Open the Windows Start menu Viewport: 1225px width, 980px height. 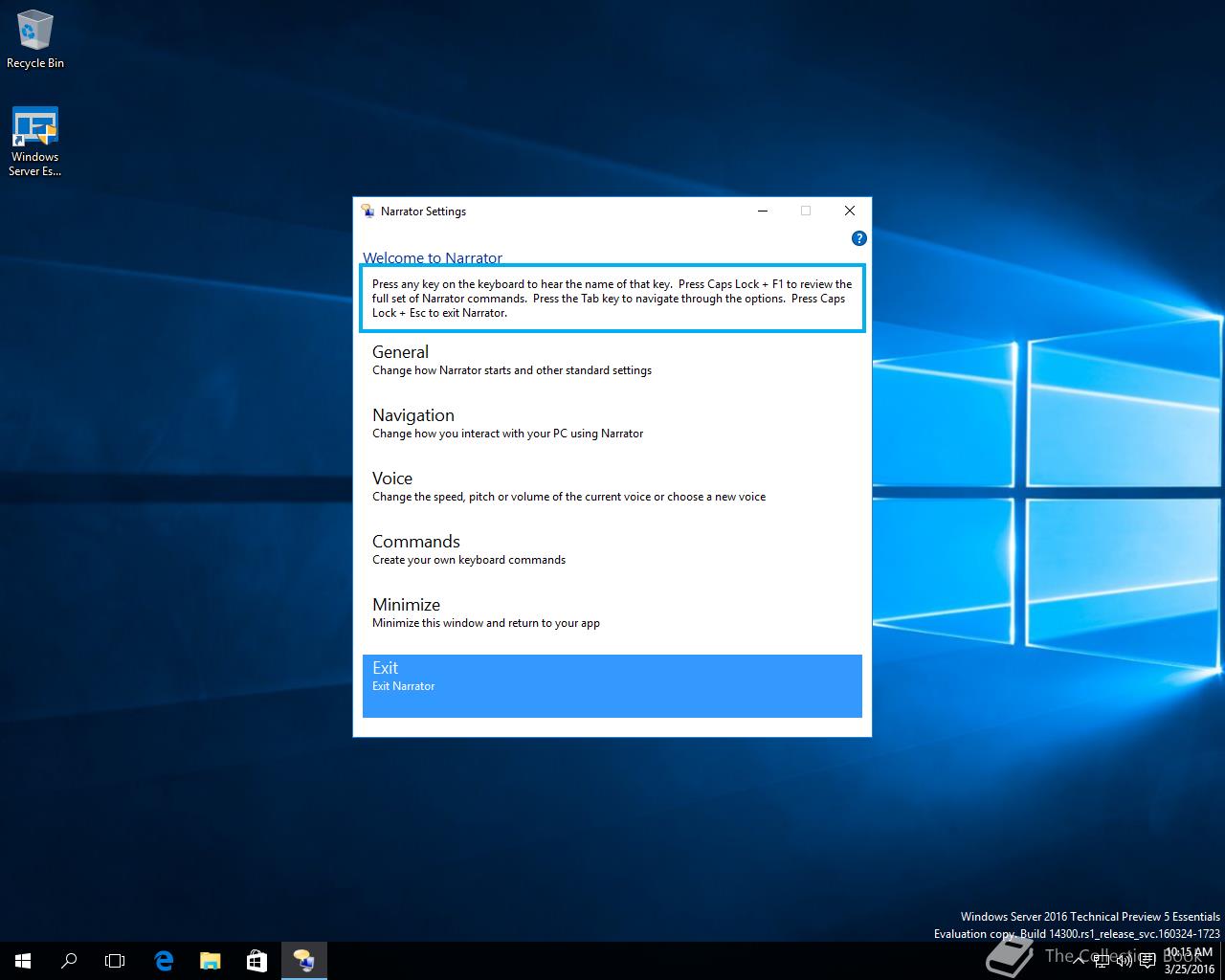pos(23,961)
